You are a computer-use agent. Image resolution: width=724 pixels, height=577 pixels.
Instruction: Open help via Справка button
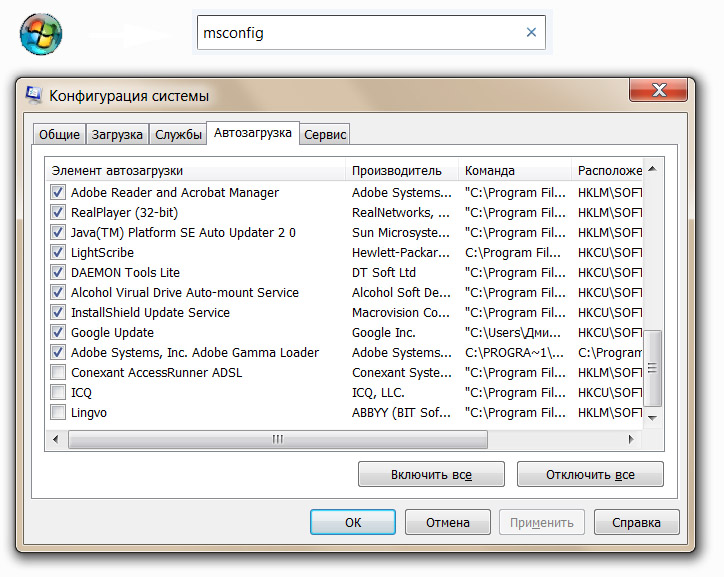tap(636, 522)
